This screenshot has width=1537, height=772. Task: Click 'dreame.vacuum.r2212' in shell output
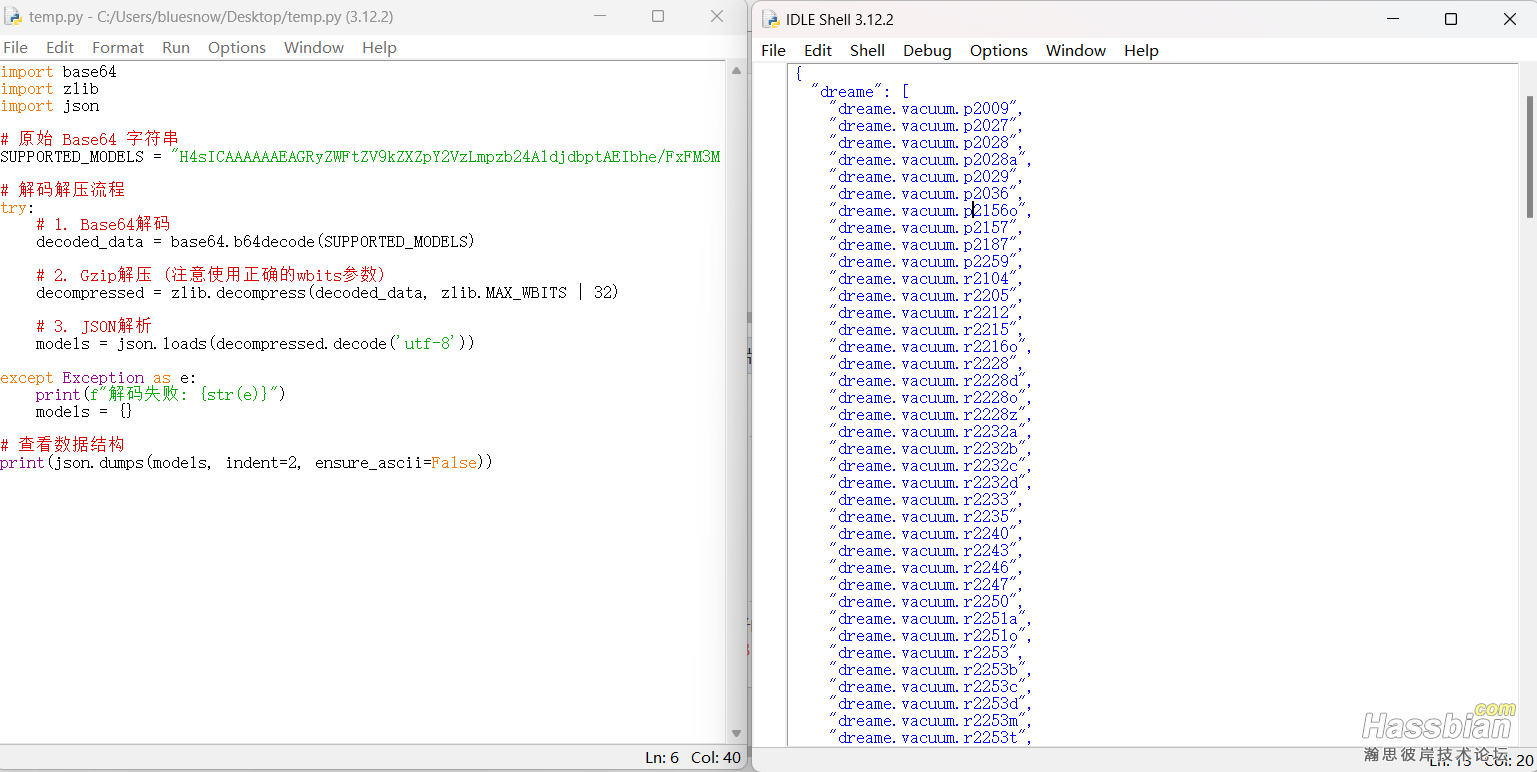tap(926, 313)
